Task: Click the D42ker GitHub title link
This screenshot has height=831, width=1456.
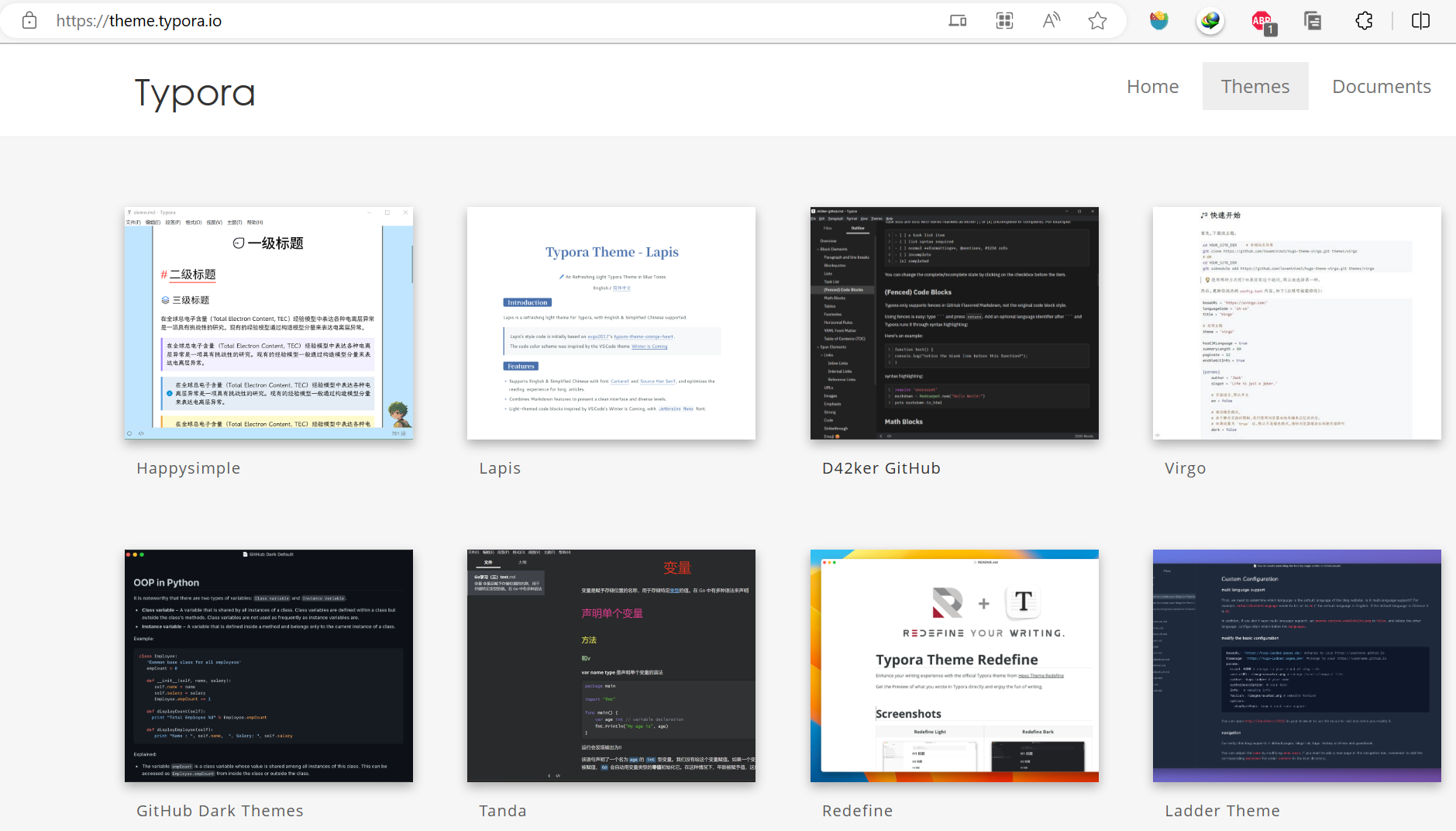Action: [x=881, y=468]
